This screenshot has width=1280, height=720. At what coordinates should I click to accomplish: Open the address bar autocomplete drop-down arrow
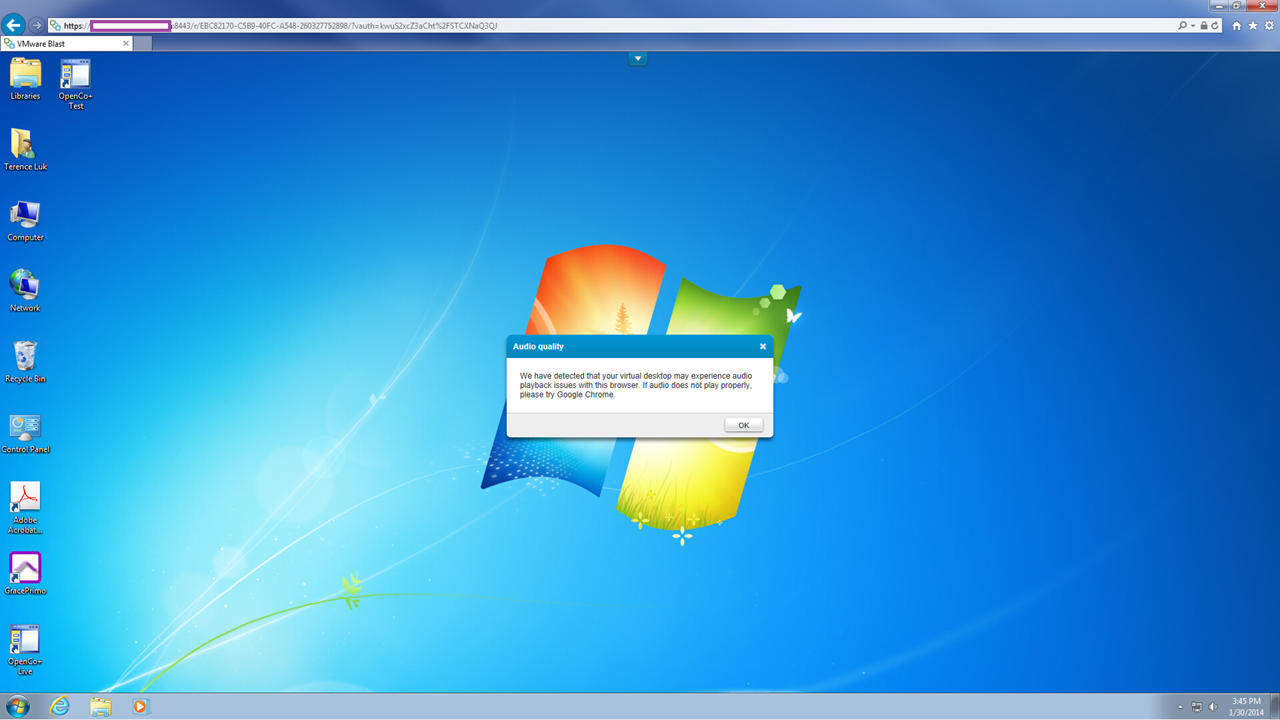[x=1193, y=25]
